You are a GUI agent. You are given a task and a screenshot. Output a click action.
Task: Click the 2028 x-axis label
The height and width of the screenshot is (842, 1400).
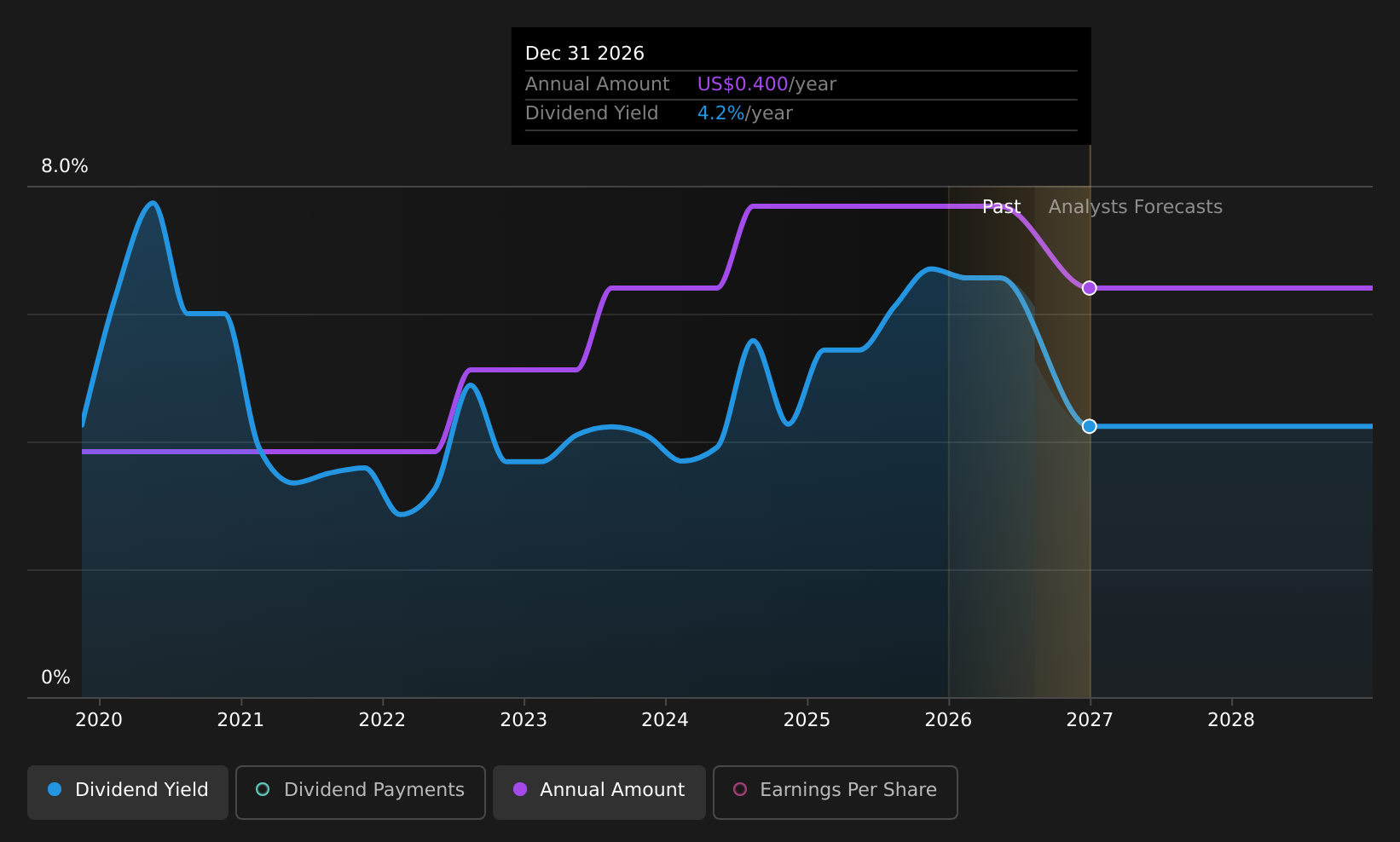tap(1231, 720)
